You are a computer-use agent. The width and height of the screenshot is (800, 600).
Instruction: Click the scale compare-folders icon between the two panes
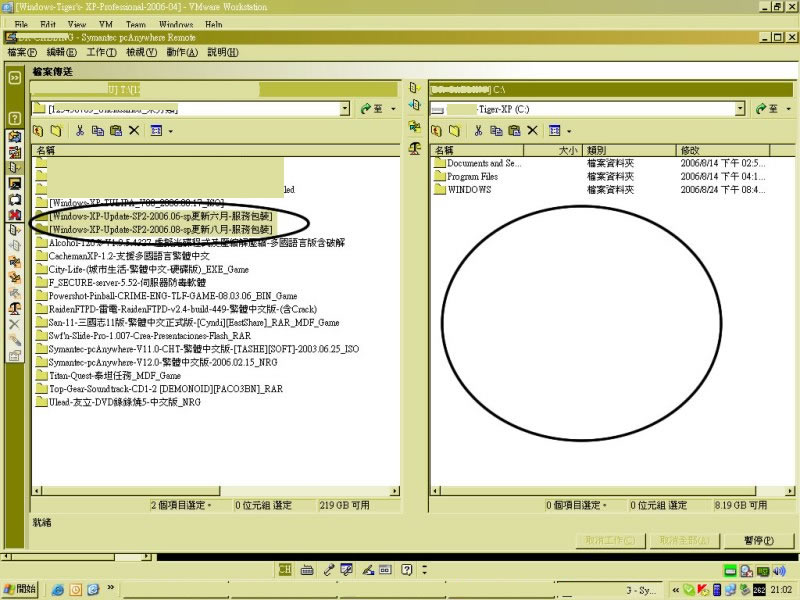coord(415,148)
